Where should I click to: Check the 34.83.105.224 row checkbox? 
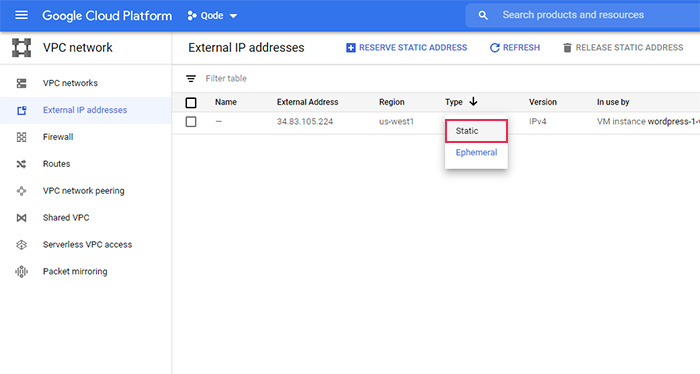click(191, 121)
